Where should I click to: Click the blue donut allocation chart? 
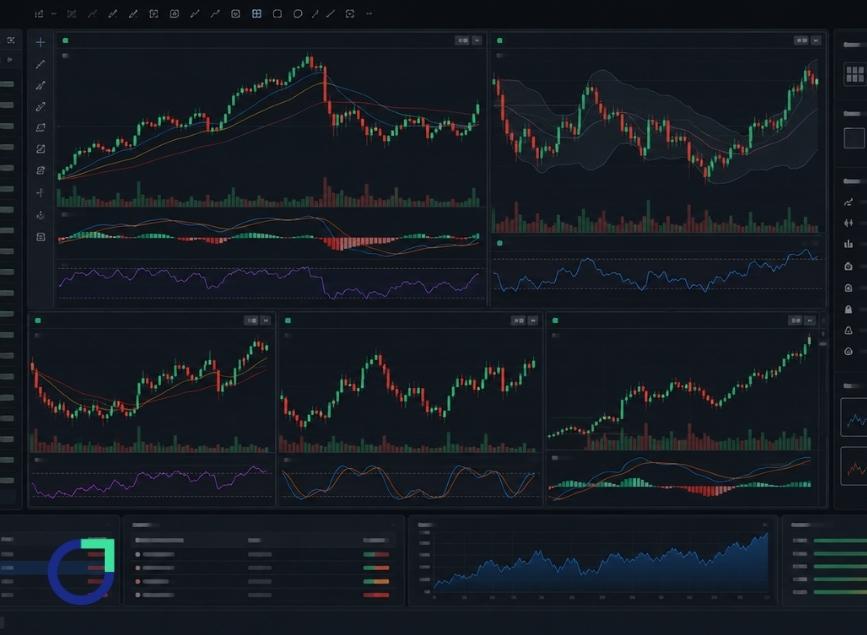point(82,571)
